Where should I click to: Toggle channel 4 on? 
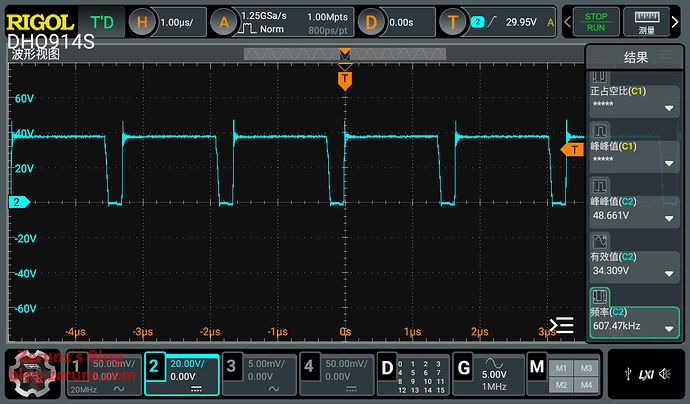335,374
